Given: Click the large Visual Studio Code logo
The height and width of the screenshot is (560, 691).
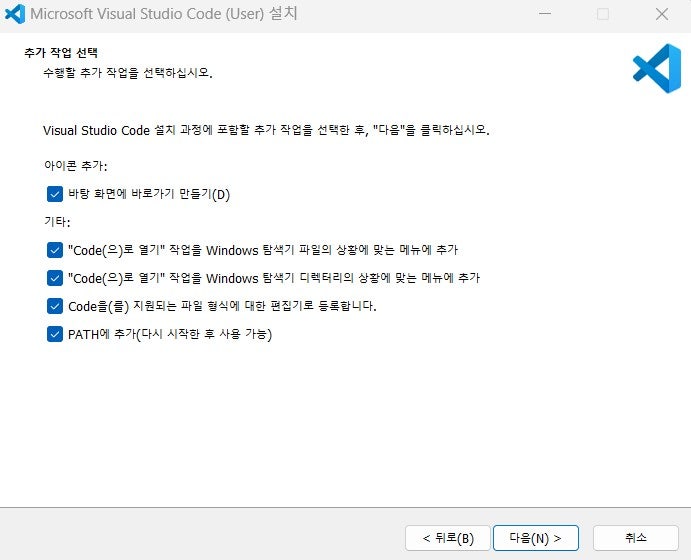Looking at the screenshot, I should [657, 68].
